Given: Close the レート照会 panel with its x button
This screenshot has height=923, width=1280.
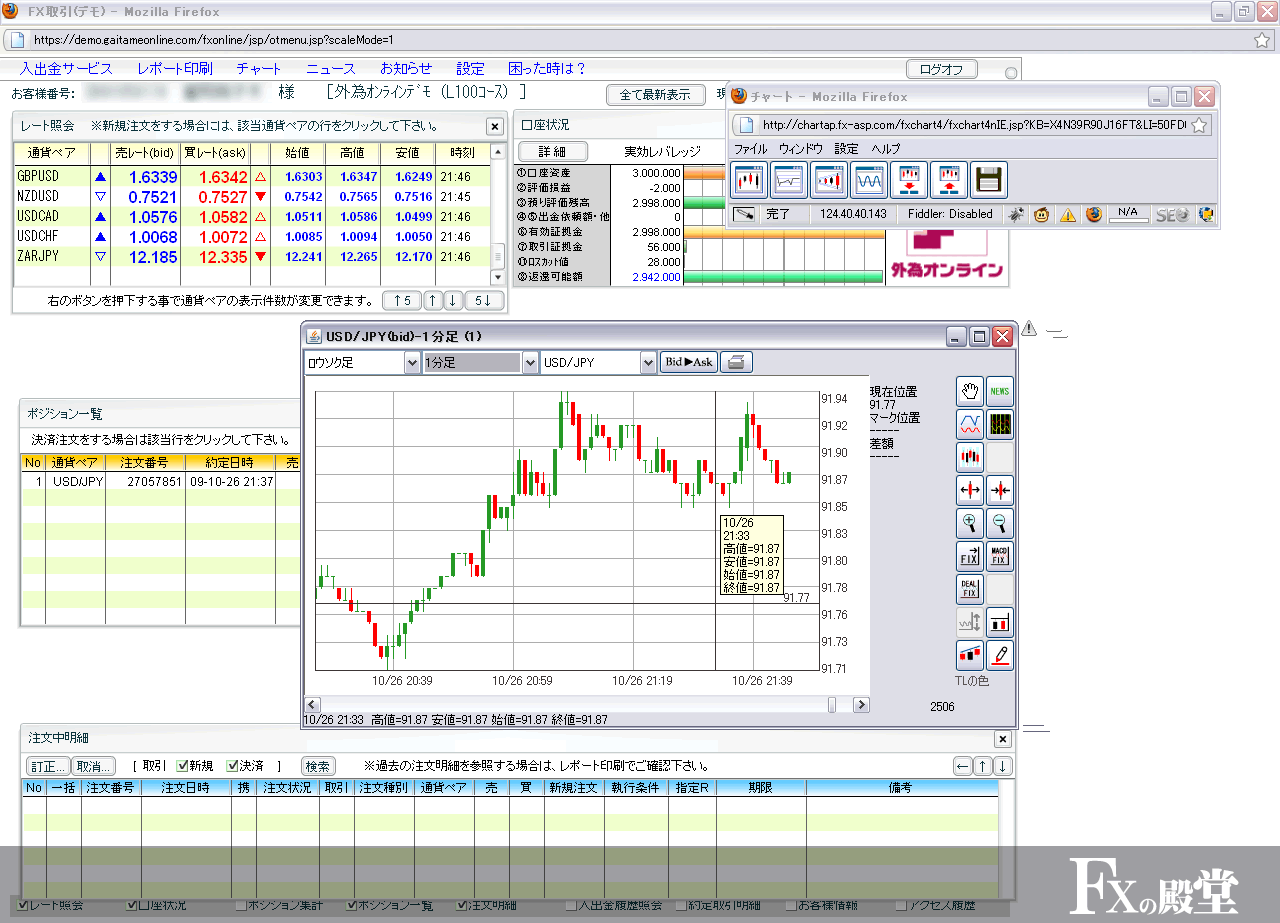Looking at the screenshot, I should (495, 126).
